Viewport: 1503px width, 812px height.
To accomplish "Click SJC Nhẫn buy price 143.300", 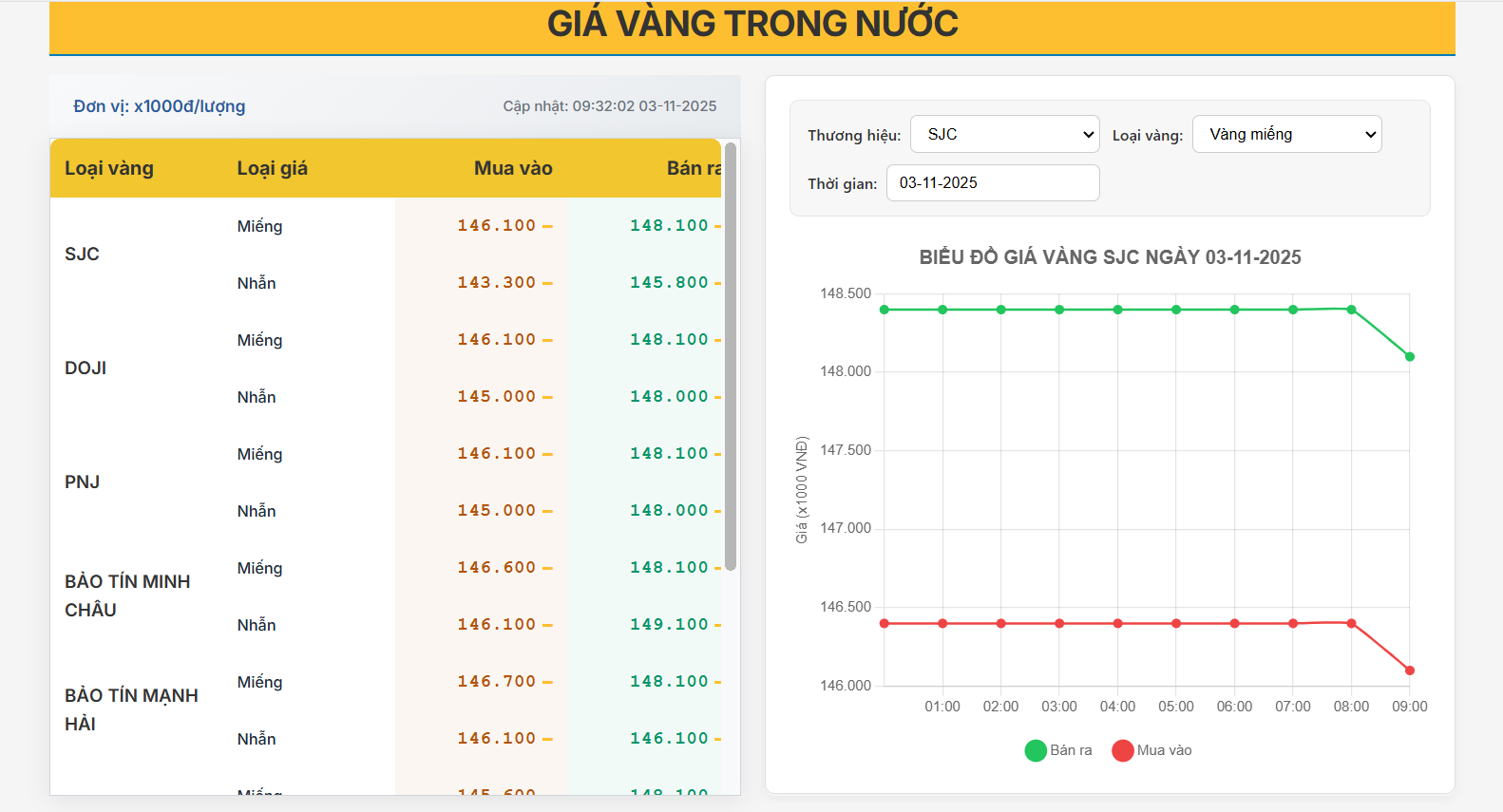I will coord(497,283).
